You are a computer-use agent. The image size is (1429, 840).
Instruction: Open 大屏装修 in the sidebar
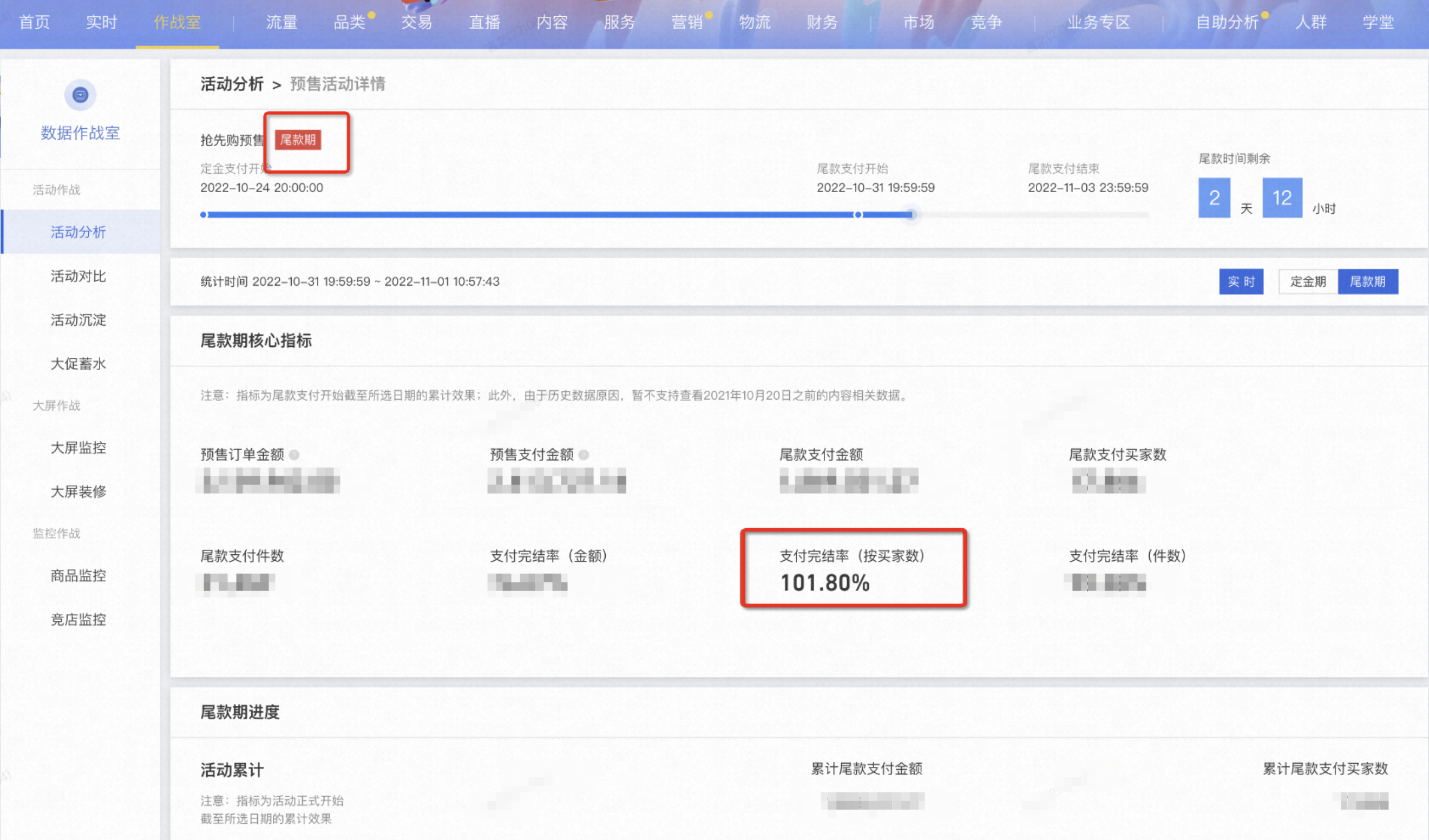click(x=78, y=491)
